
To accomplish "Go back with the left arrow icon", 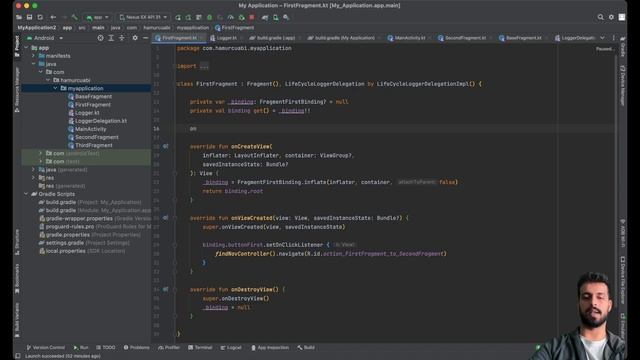I will click(x=53, y=17).
